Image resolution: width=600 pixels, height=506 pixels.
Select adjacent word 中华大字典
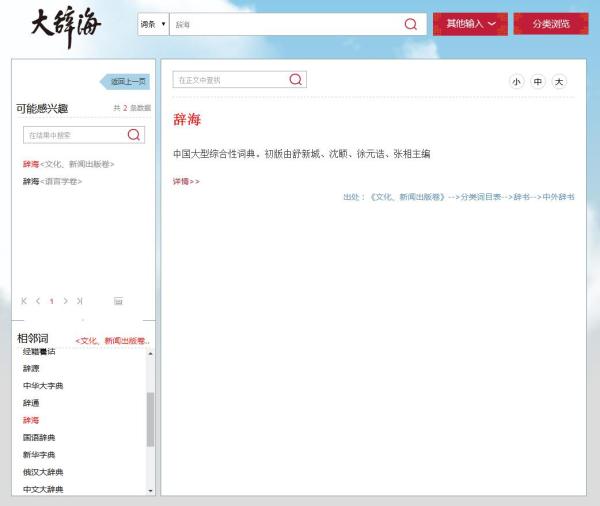(43, 386)
